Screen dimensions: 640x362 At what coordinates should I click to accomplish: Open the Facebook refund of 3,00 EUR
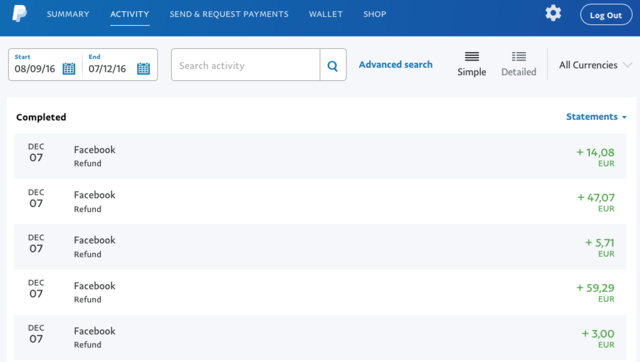pyautogui.click(x=320, y=338)
